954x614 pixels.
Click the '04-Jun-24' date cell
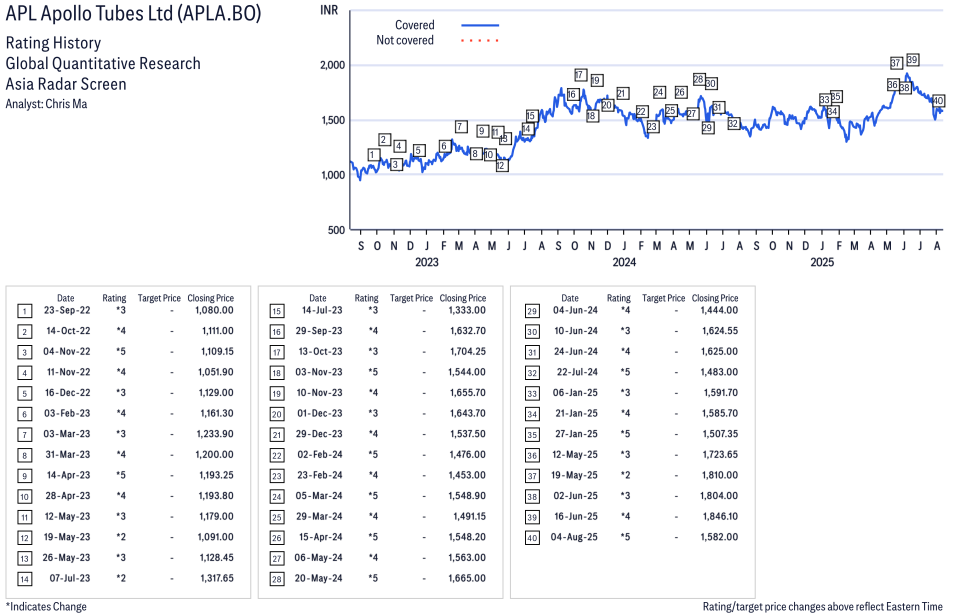tap(575, 310)
